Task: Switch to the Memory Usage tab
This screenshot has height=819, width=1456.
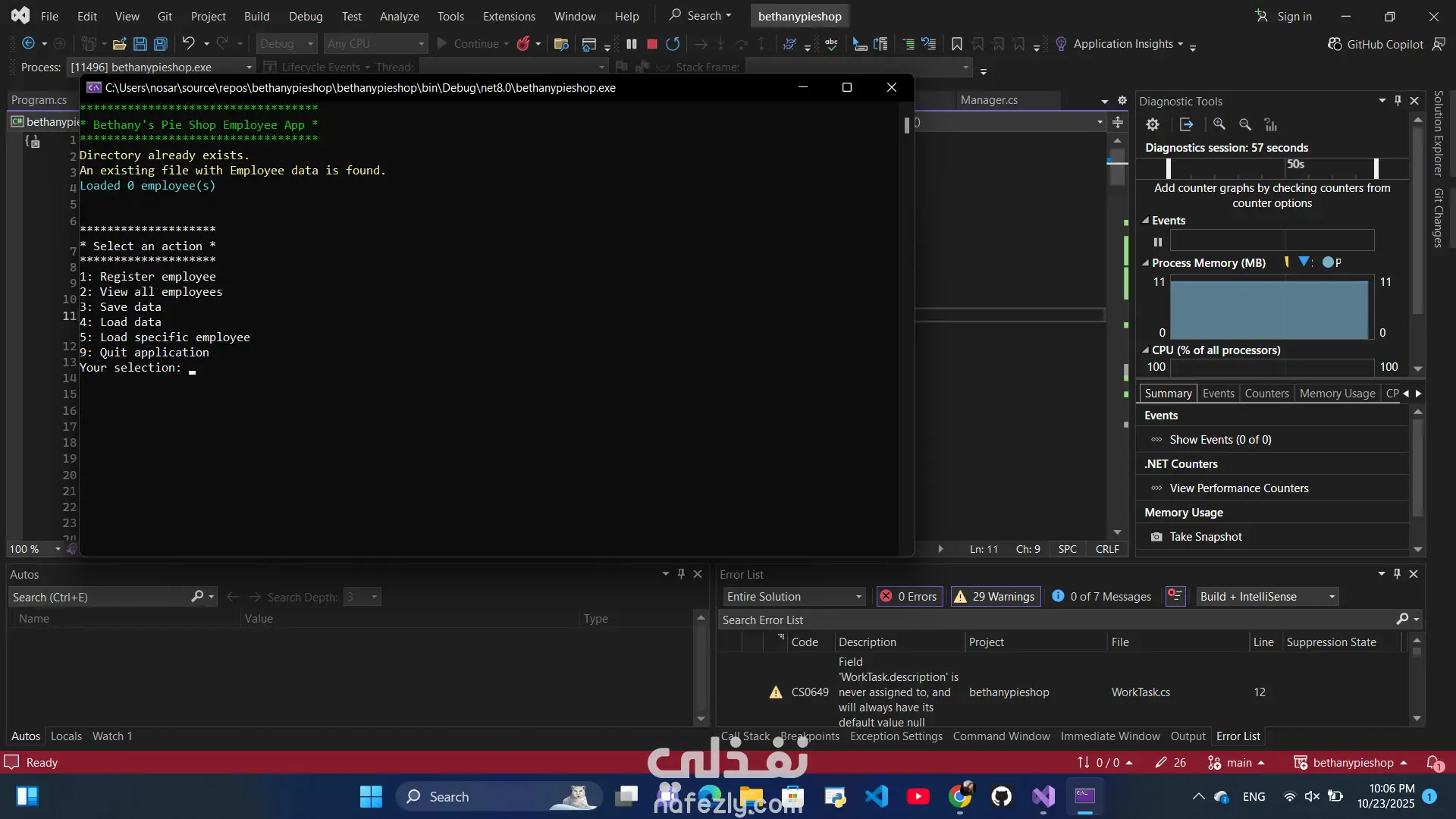Action: [1337, 393]
